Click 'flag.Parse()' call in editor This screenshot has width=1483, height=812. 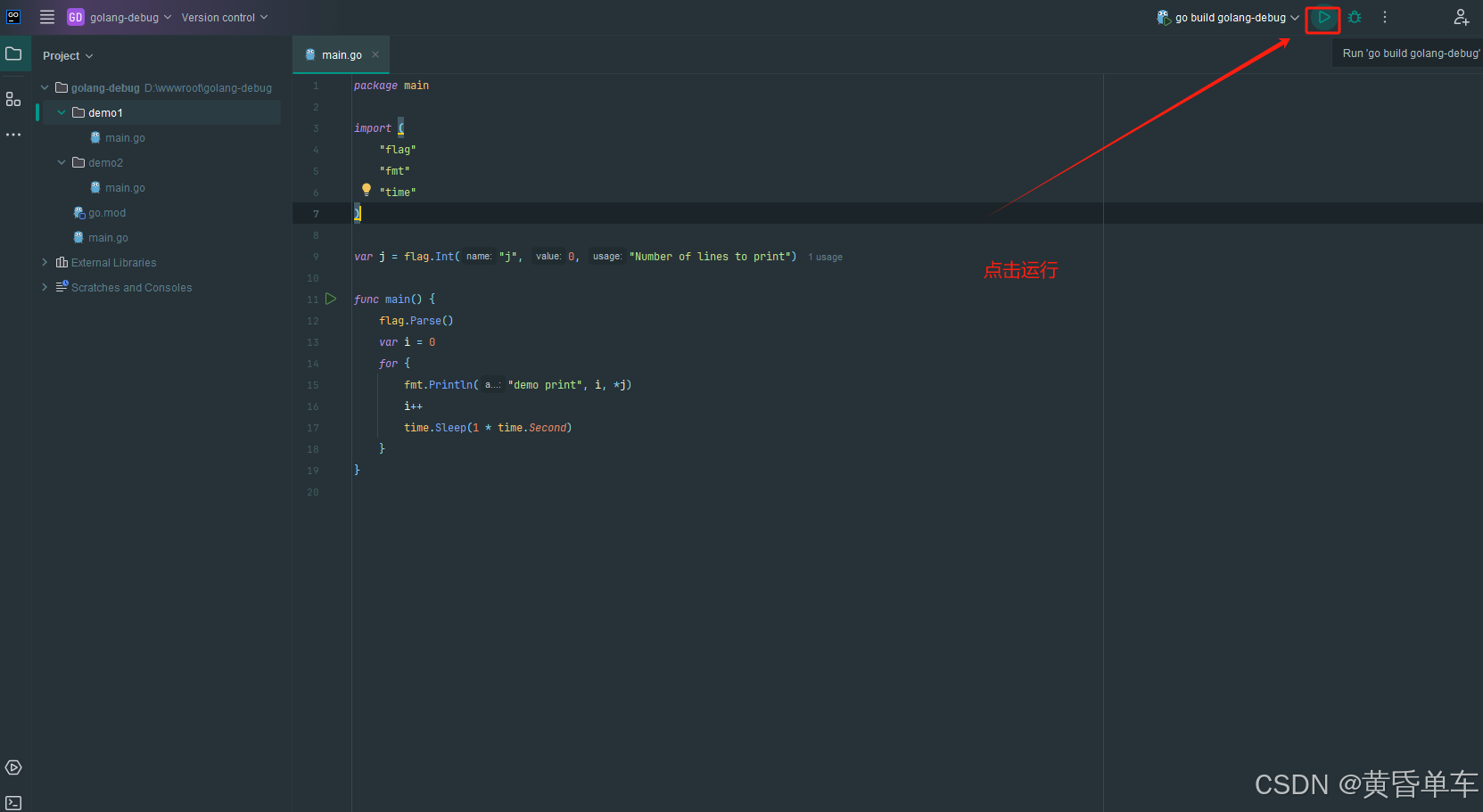click(x=416, y=321)
